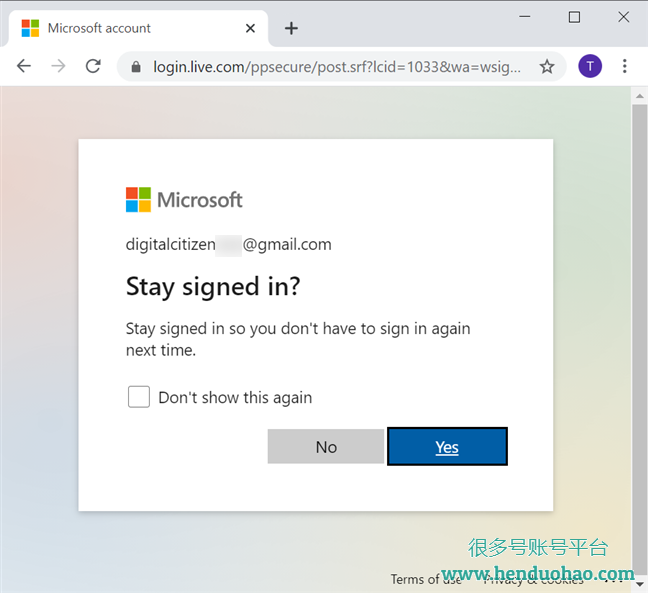Viewport: 648px width, 593px height.
Task: Click the scrollbar down arrow
Action: (639, 584)
